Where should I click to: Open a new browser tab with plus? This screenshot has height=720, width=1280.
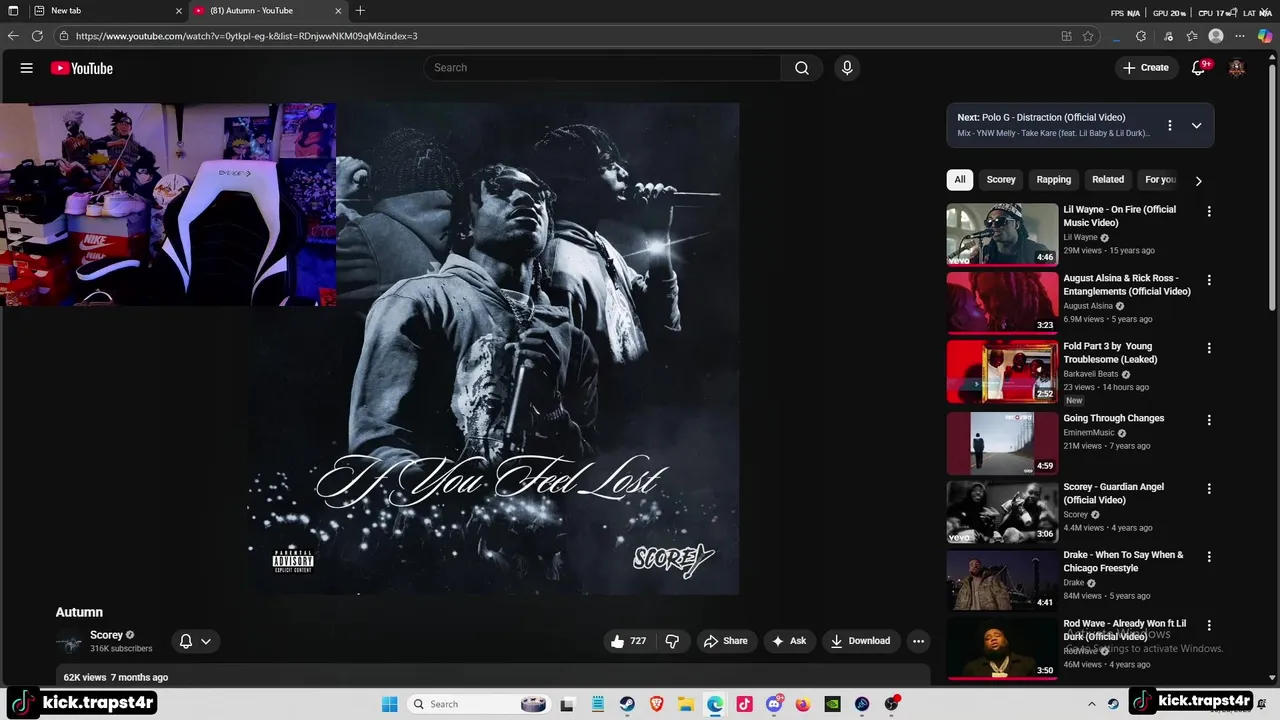[x=360, y=11]
